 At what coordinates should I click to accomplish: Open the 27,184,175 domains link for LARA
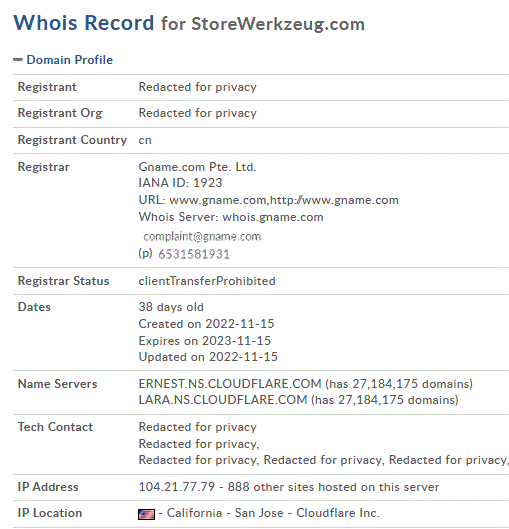point(398,400)
